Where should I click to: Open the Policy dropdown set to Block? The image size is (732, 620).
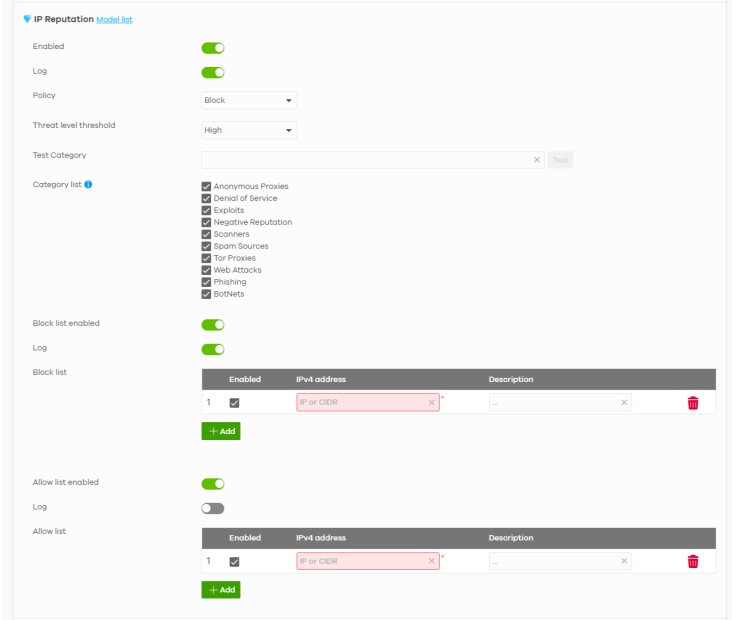249,100
